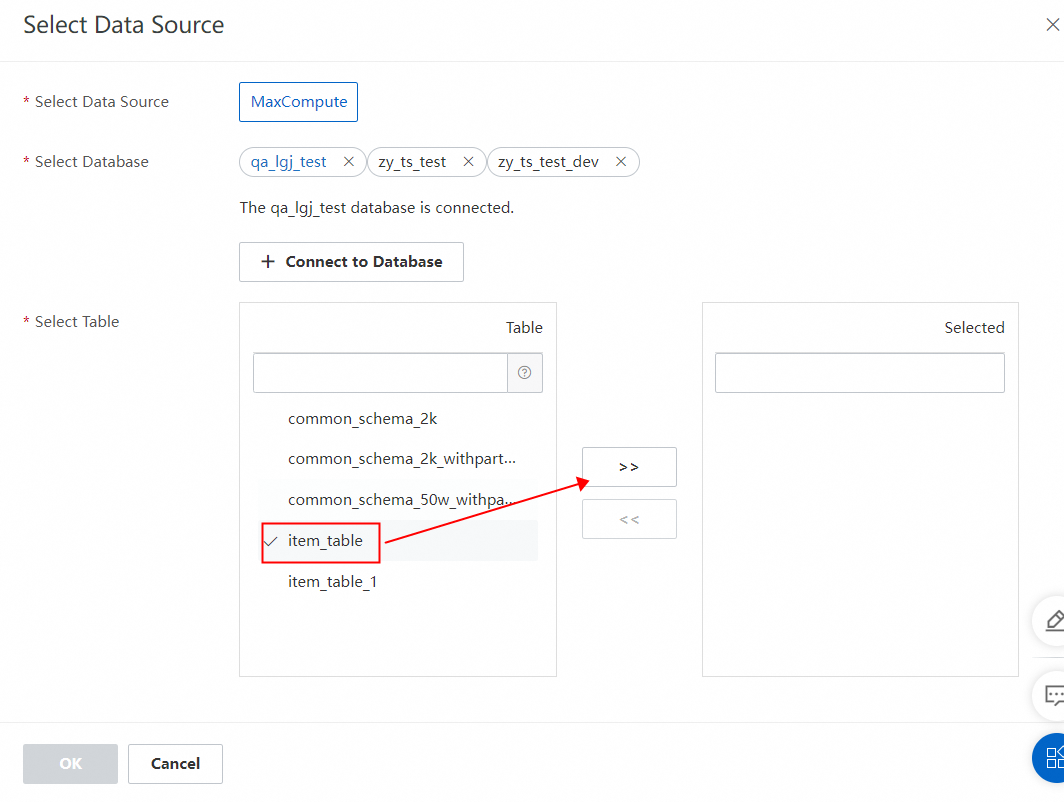Open the floating chat feedback icon
Image resolution: width=1064 pixels, height=802 pixels.
1053,694
